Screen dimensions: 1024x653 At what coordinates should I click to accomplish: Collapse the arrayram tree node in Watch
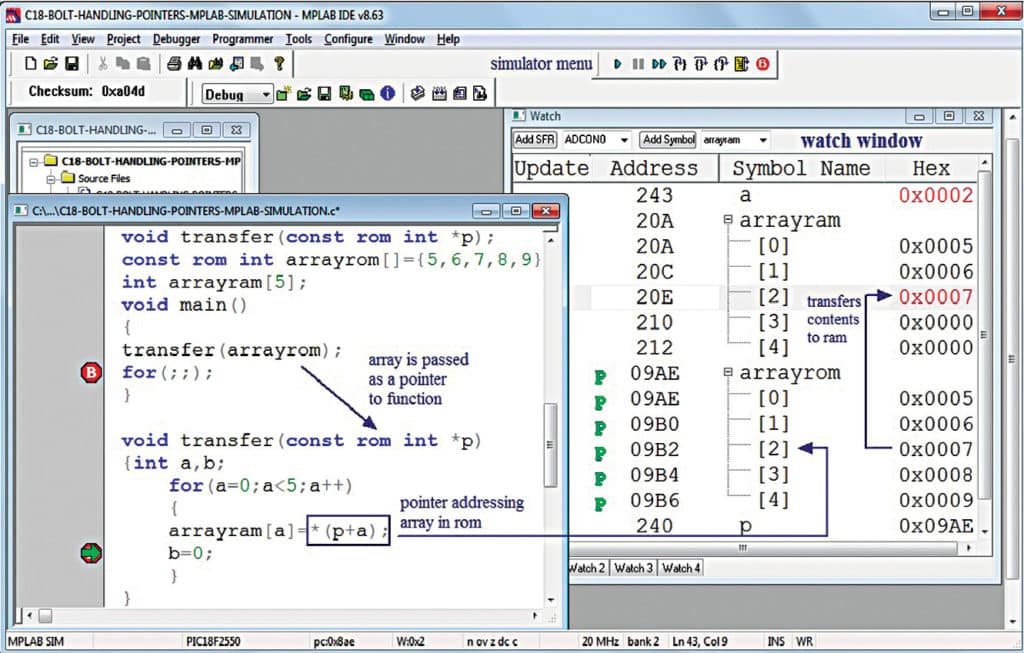729,220
